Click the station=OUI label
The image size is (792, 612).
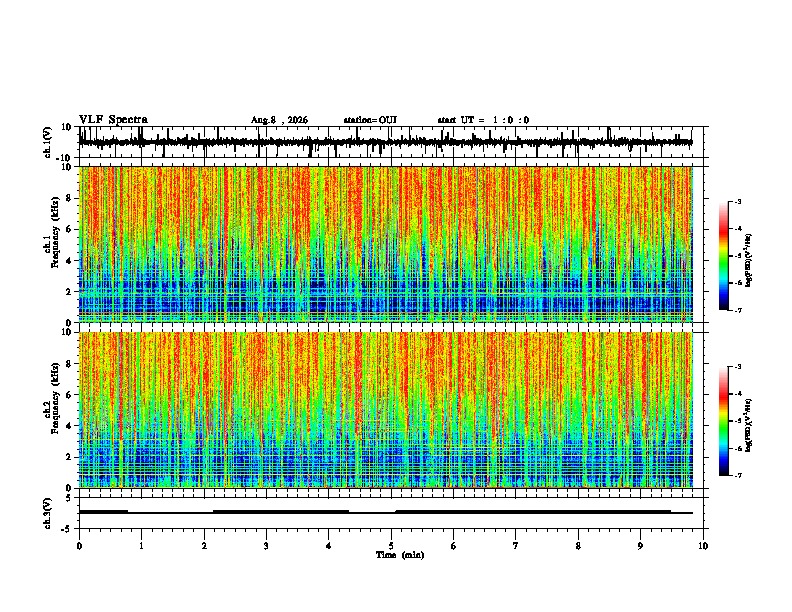click(370, 120)
